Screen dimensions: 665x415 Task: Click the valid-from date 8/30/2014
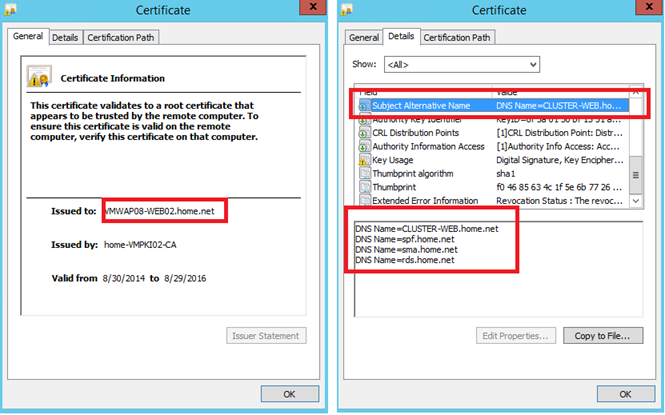pyautogui.click(x=123, y=279)
